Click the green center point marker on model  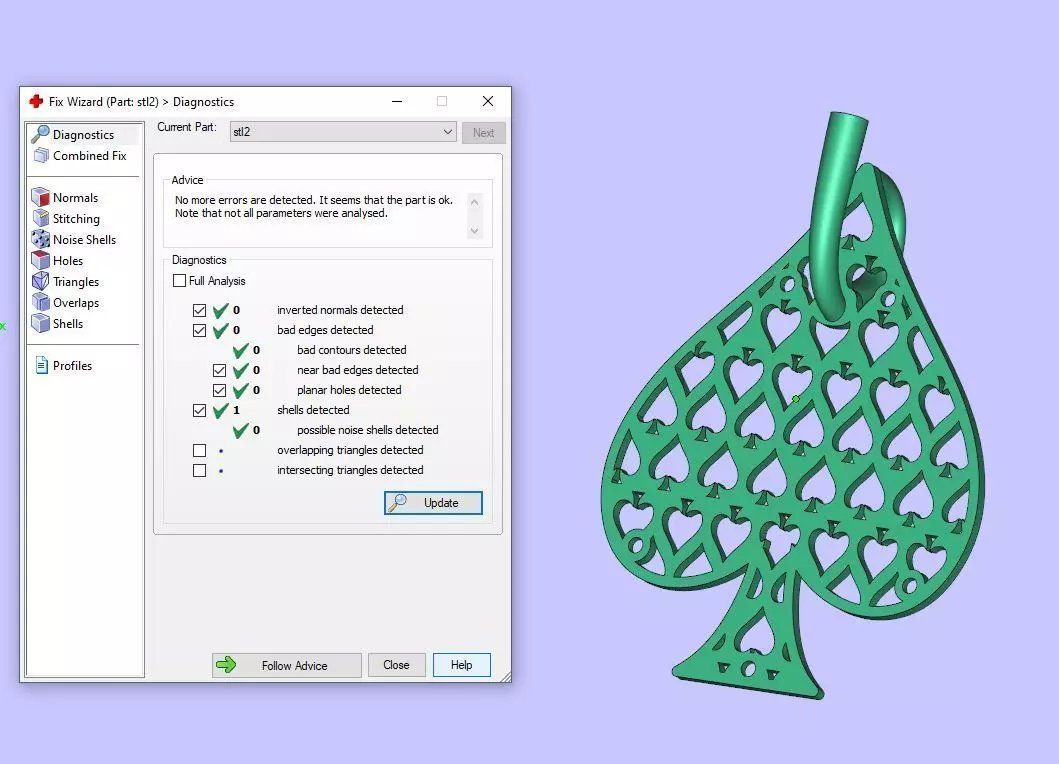[796, 399]
